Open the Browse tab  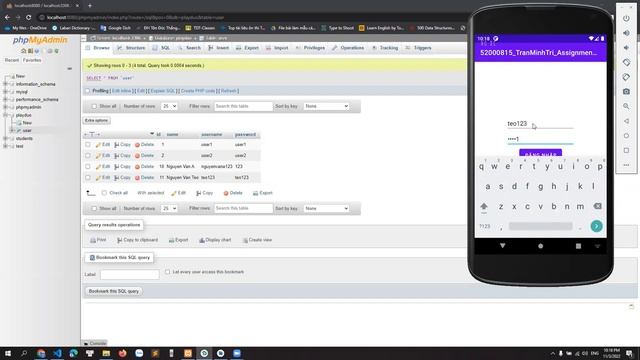point(98,48)
